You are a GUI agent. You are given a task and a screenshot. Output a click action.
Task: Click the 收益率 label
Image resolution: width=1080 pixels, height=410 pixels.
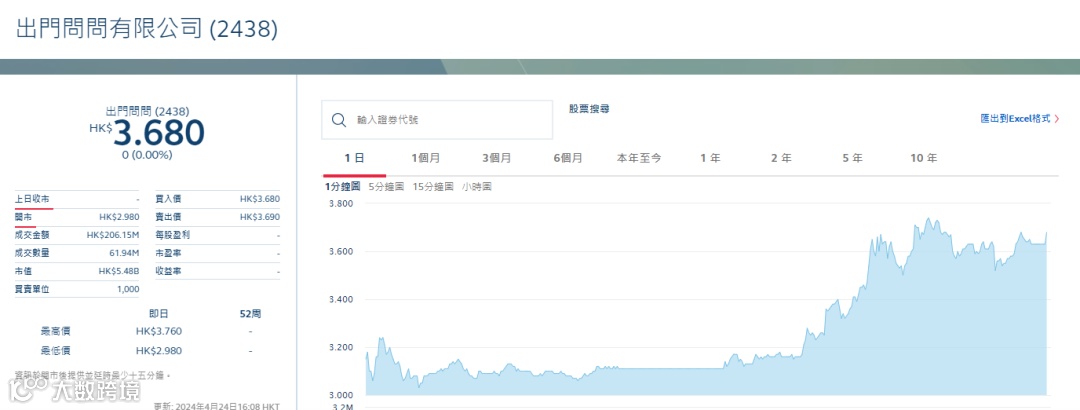coord(168,271)
